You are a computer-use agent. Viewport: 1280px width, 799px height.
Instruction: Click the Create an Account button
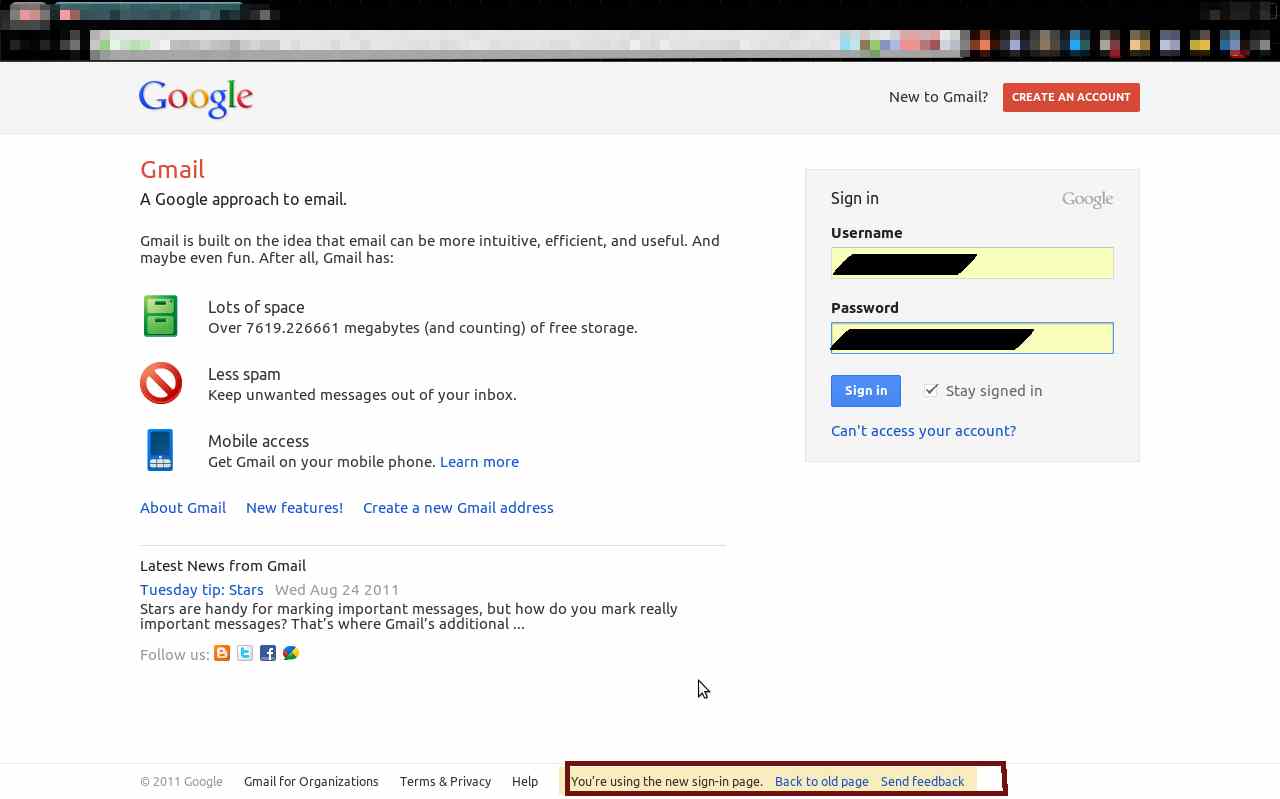(x=1071, y=97)
